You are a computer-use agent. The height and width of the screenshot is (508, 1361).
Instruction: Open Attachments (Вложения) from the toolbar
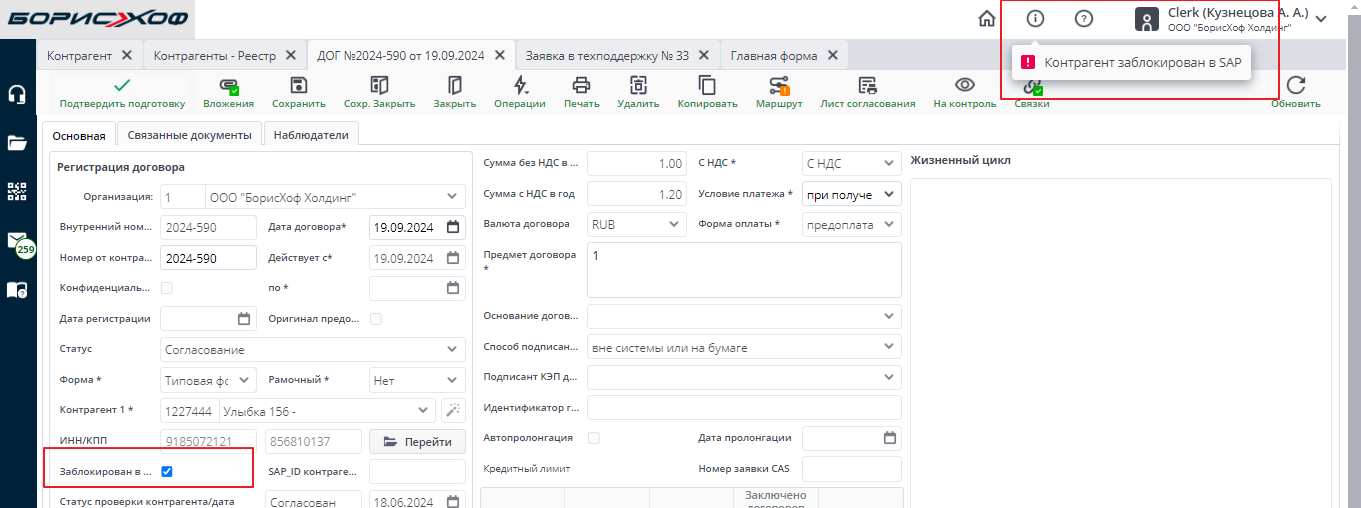pyautogui.click(x=228, y=87)
